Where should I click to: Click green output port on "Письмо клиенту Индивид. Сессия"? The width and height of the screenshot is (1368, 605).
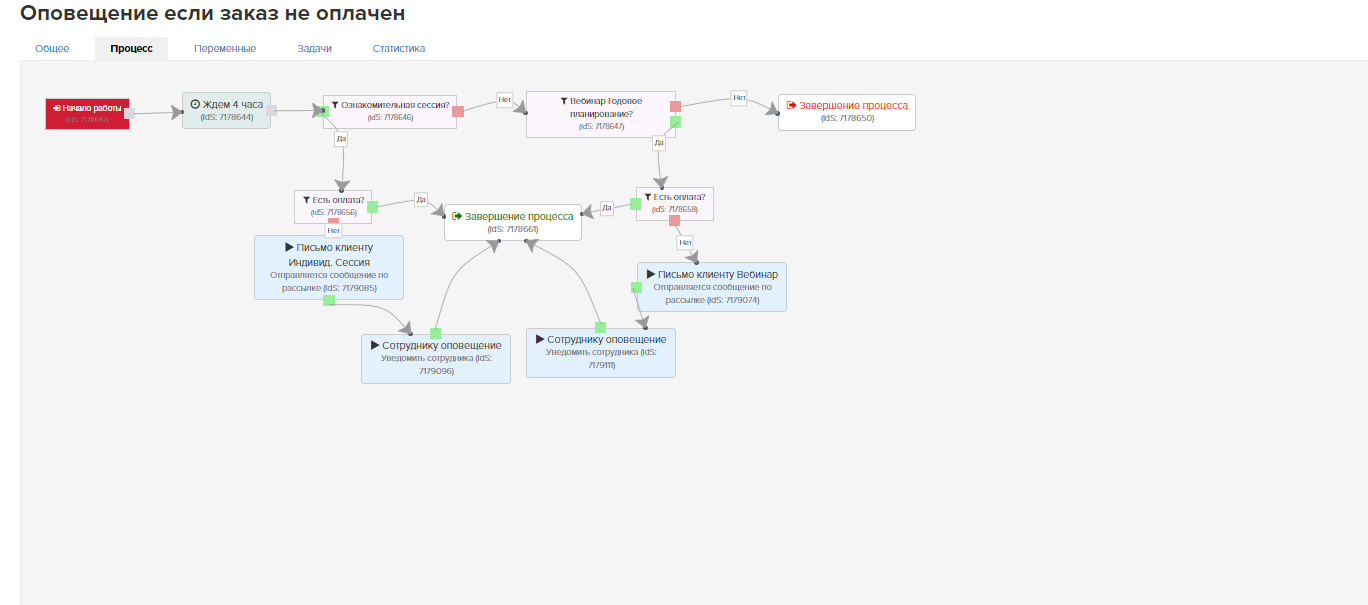coord(329,300)
